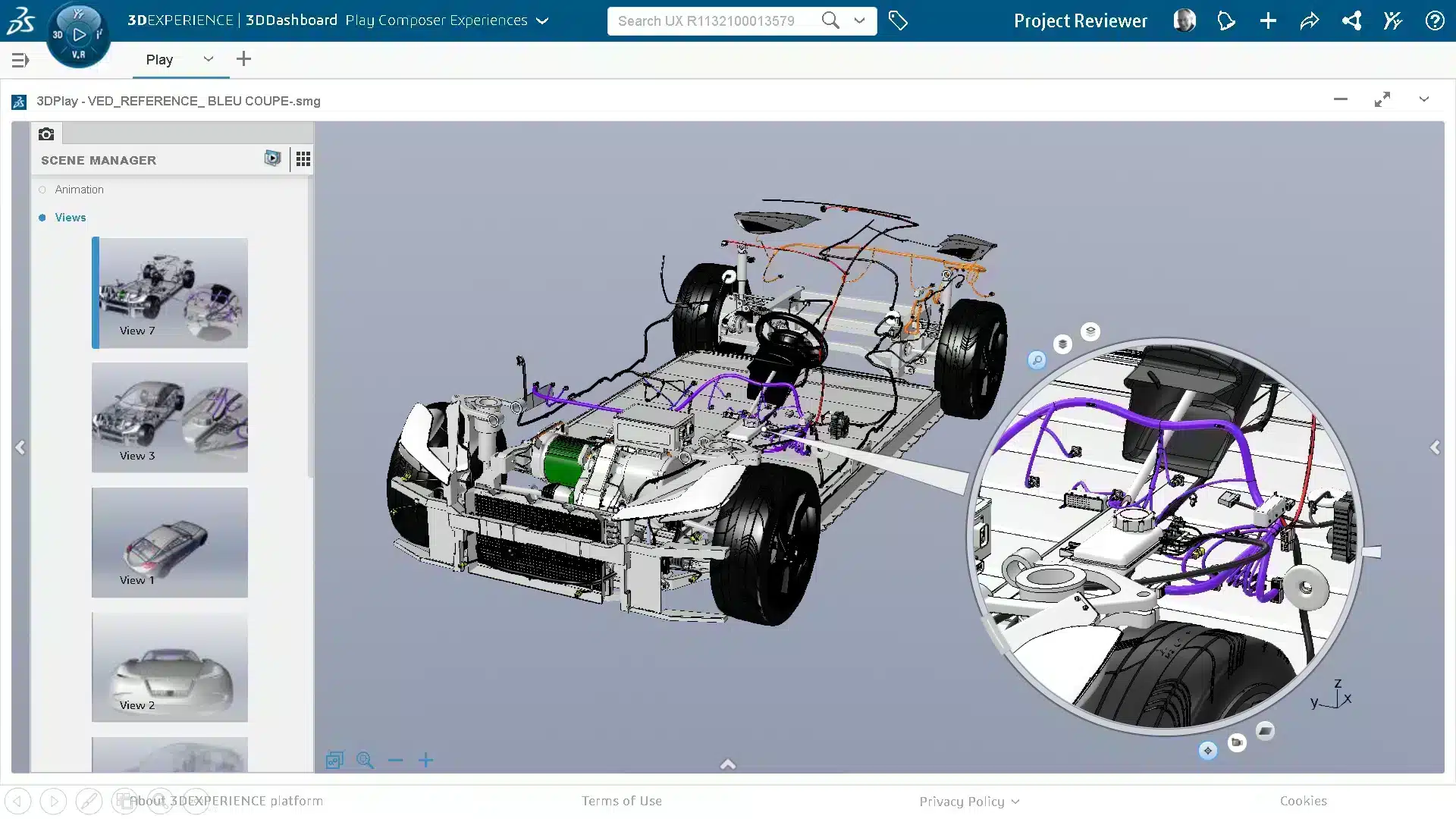Open the thumbnails grid view icon
1456x819 pixels.
[x=303, y=159]
